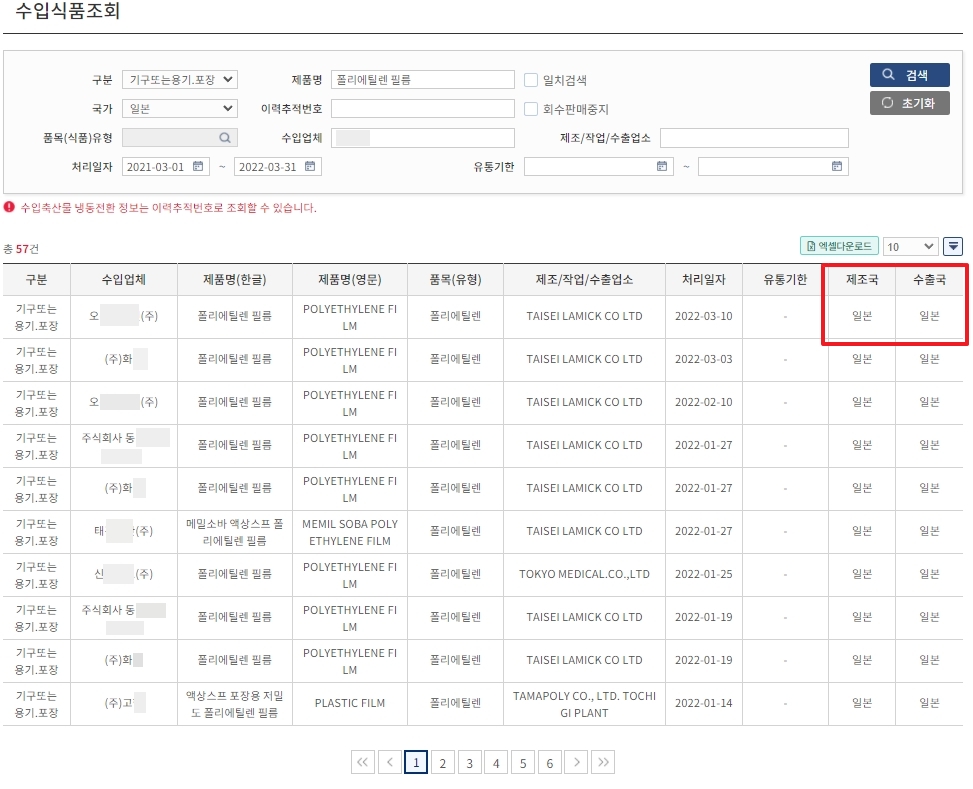
Task: Click the 유통기한 column header
Action: (785, 279)
